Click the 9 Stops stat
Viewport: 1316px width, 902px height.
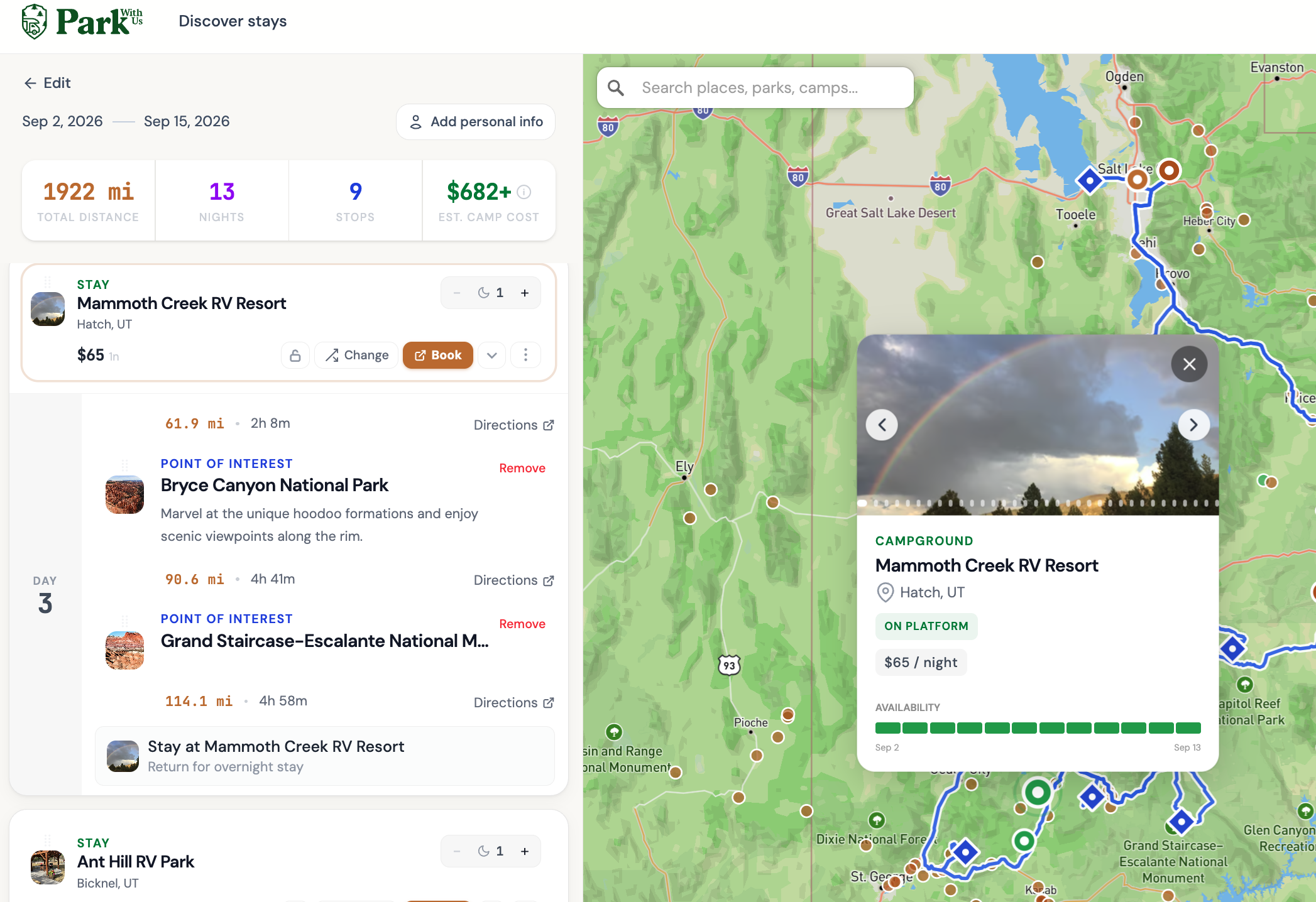tap(356, 200)
